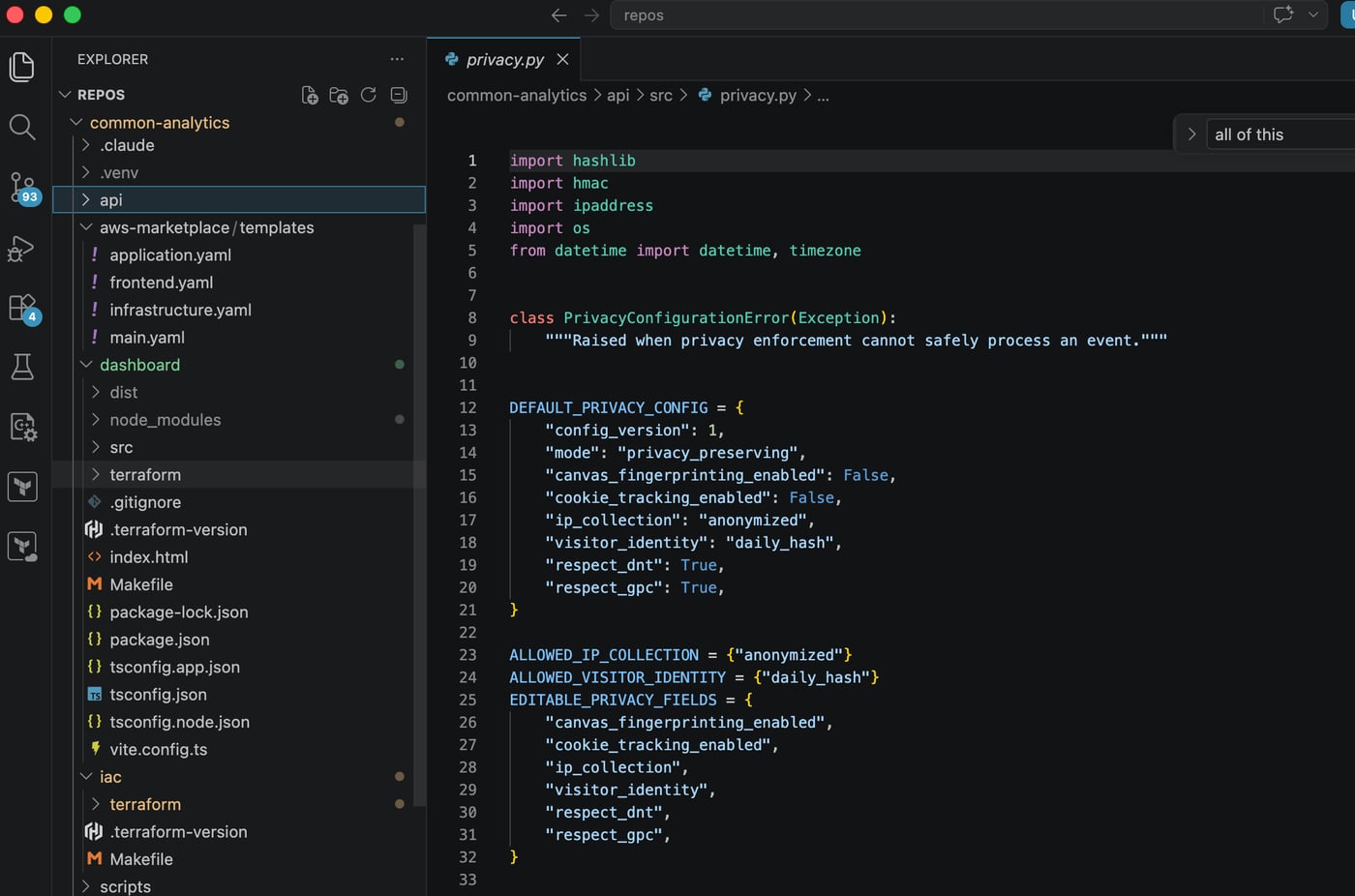Viewport: 1355px width, 896px height.
Task: Click line number 12 in gutter
Action: (x=467, y=407)
